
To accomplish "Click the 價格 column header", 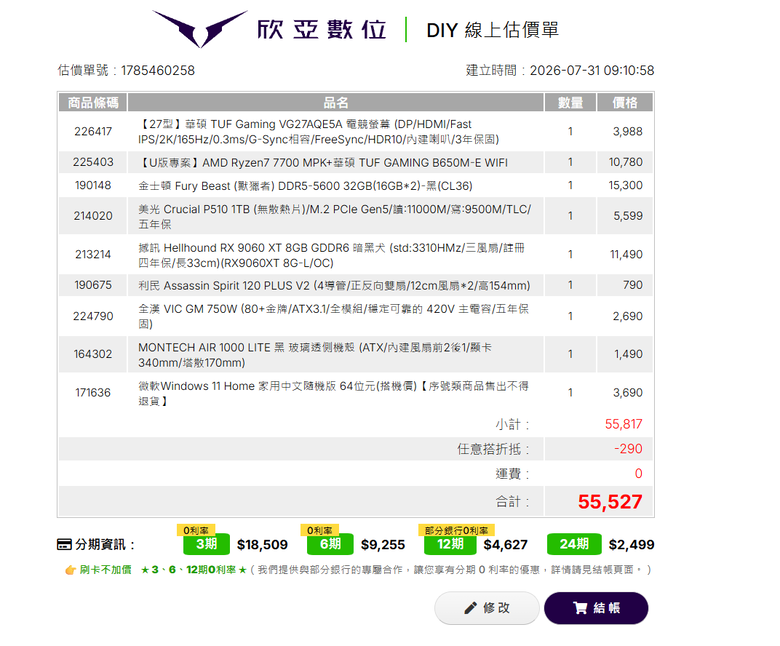I will (625, 102).
